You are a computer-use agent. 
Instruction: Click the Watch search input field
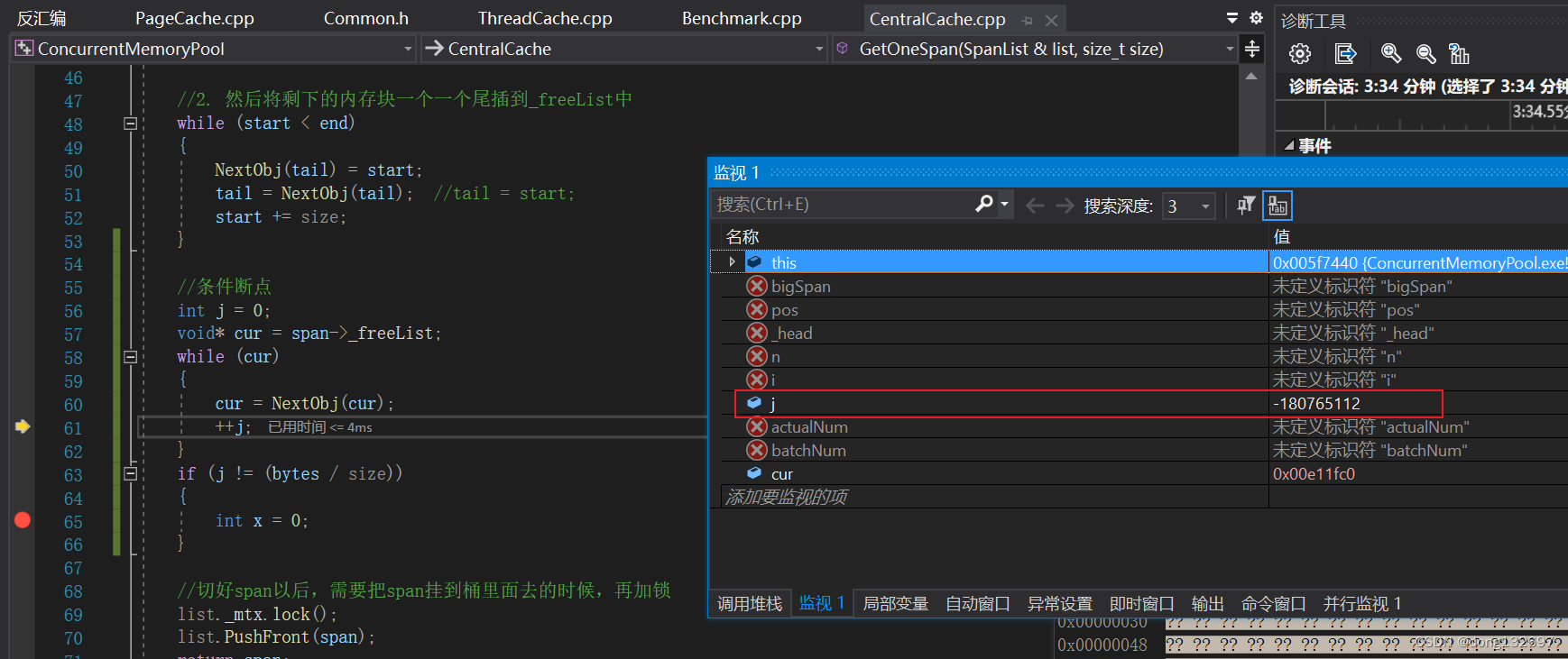coord(842,205)
